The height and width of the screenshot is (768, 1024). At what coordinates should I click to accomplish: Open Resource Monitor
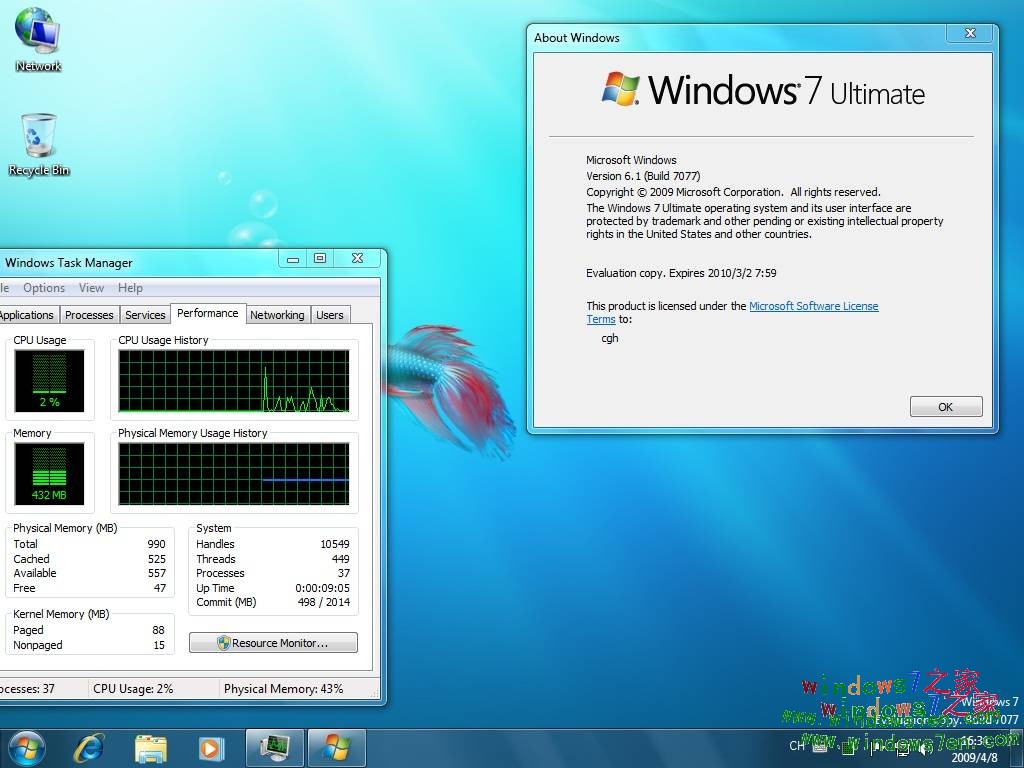[273, 642]
